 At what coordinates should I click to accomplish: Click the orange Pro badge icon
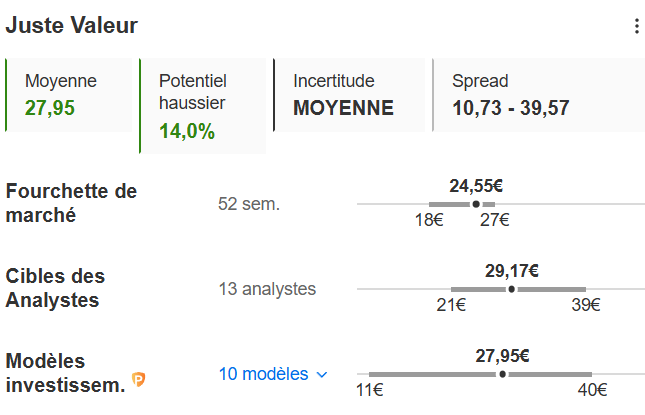point(139,380)
